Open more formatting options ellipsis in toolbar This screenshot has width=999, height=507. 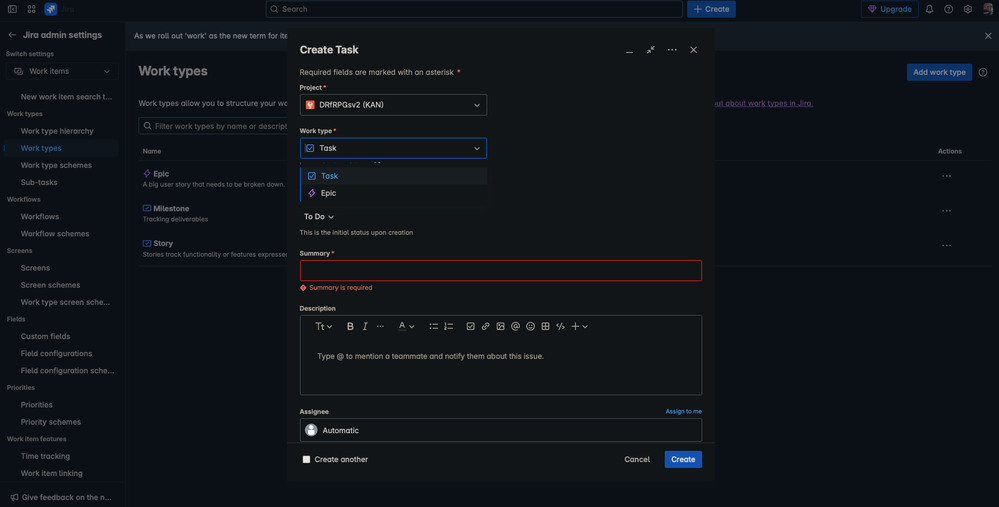point(380,326)
